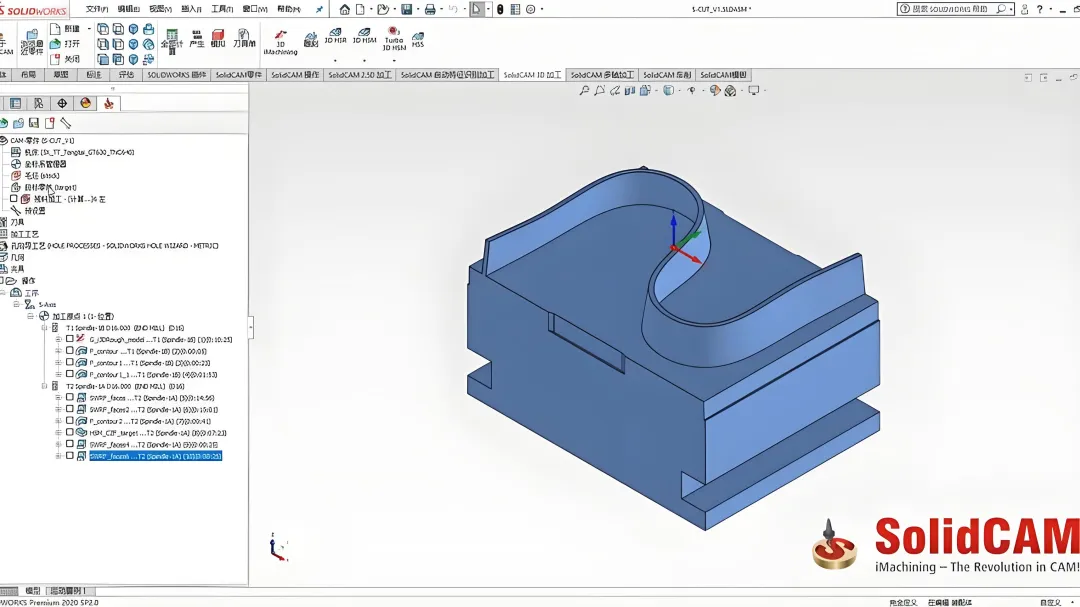
Task: Check the P_contour T1 operation checkbox
Action: click(70, 351)
